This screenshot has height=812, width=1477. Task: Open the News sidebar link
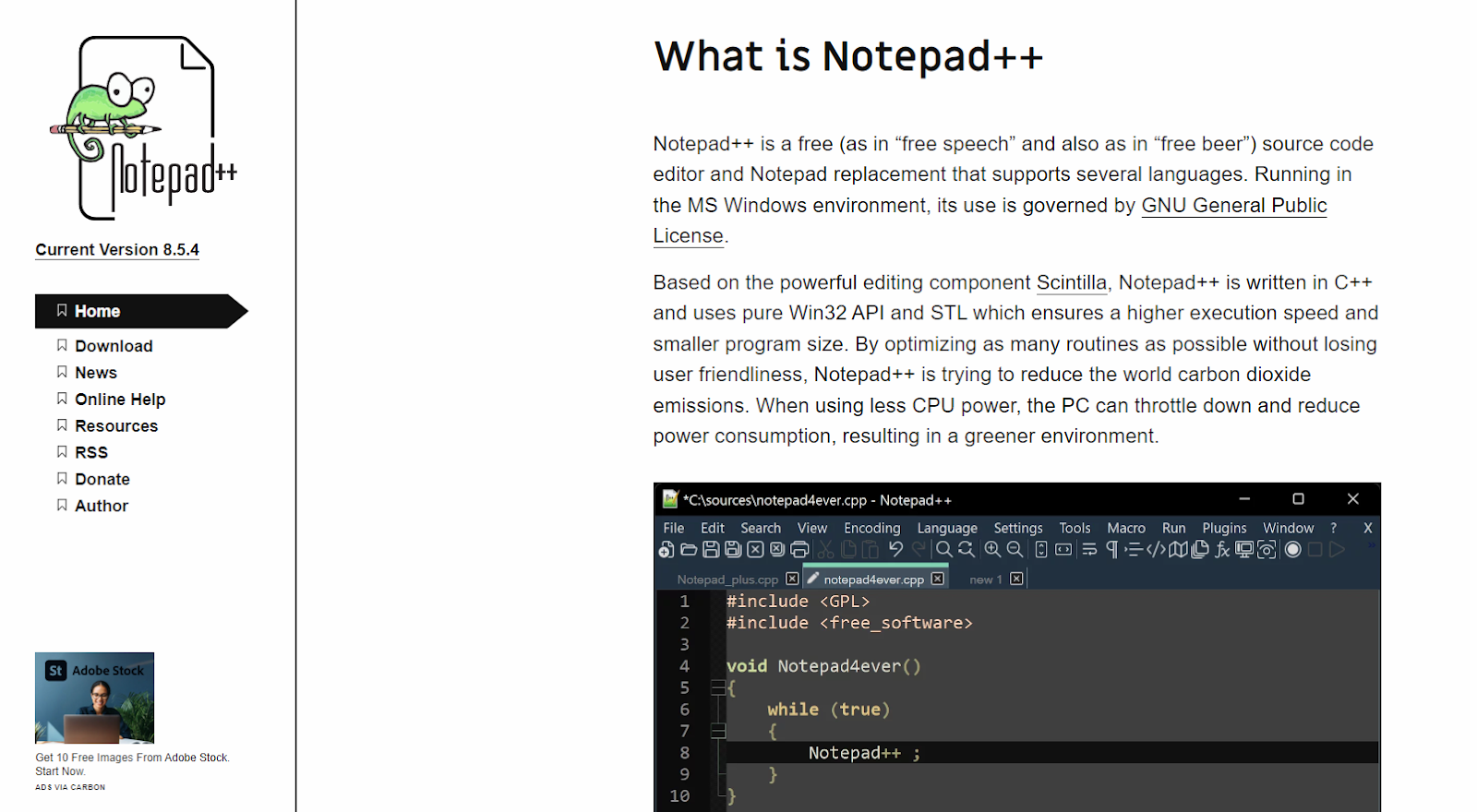coord(96,373)
